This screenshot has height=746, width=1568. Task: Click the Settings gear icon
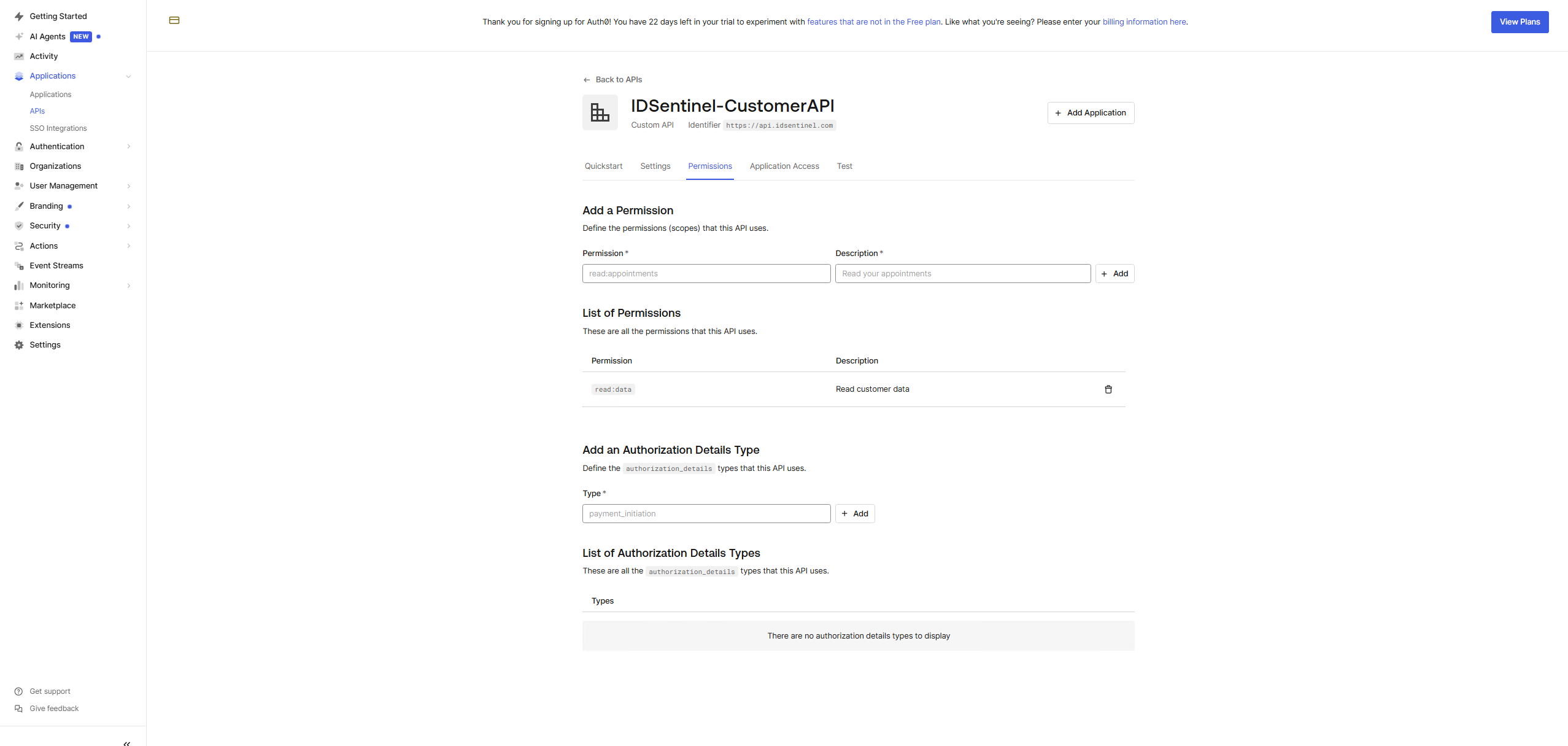(x=19, y=345)
